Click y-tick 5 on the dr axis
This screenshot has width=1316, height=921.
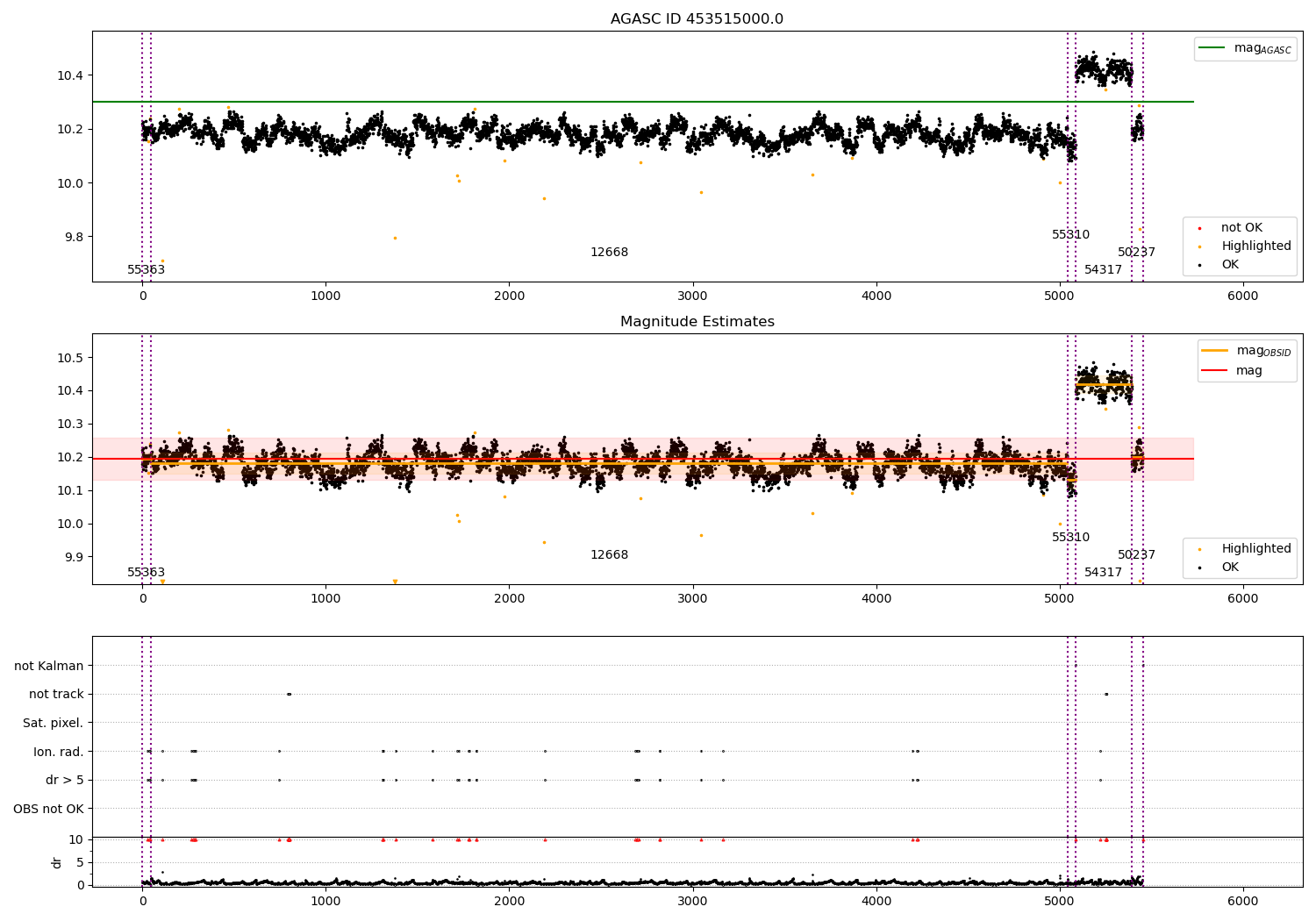[x=80, y=862]
